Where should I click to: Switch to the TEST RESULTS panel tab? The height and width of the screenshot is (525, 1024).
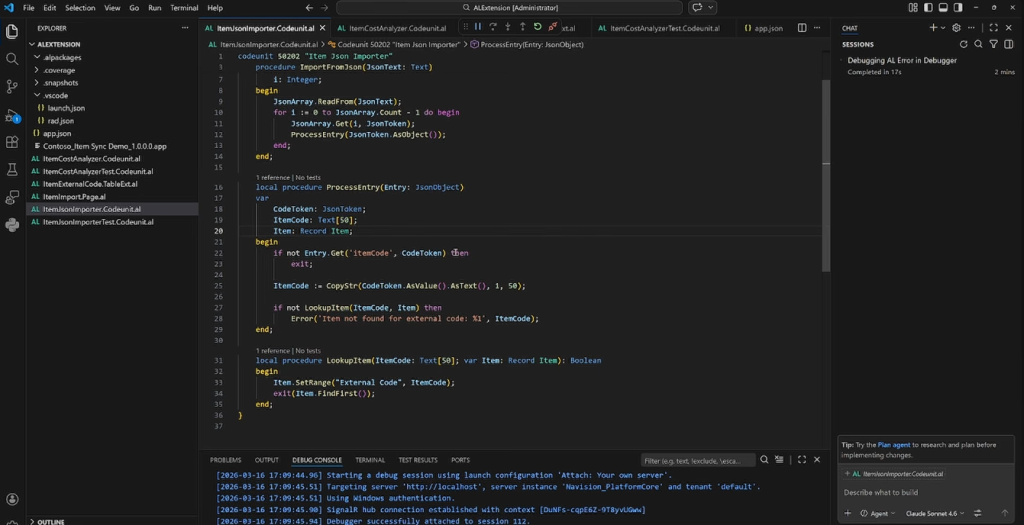point(418,460)
